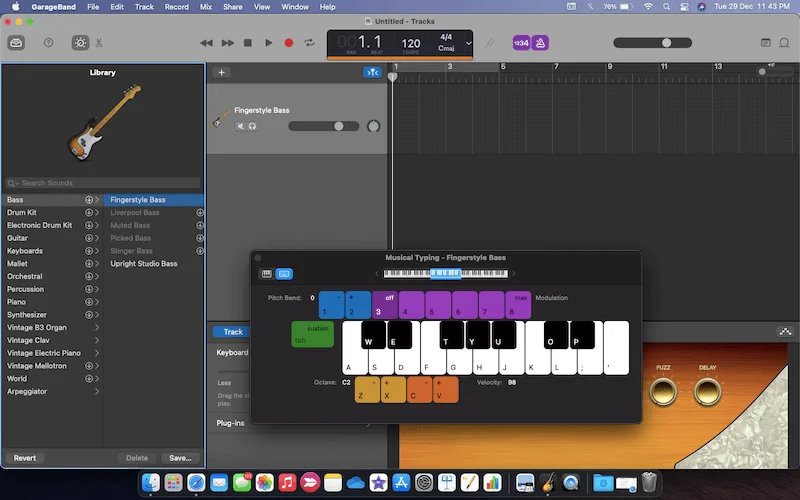Click the Fast Forward transport button

[228, 43]
